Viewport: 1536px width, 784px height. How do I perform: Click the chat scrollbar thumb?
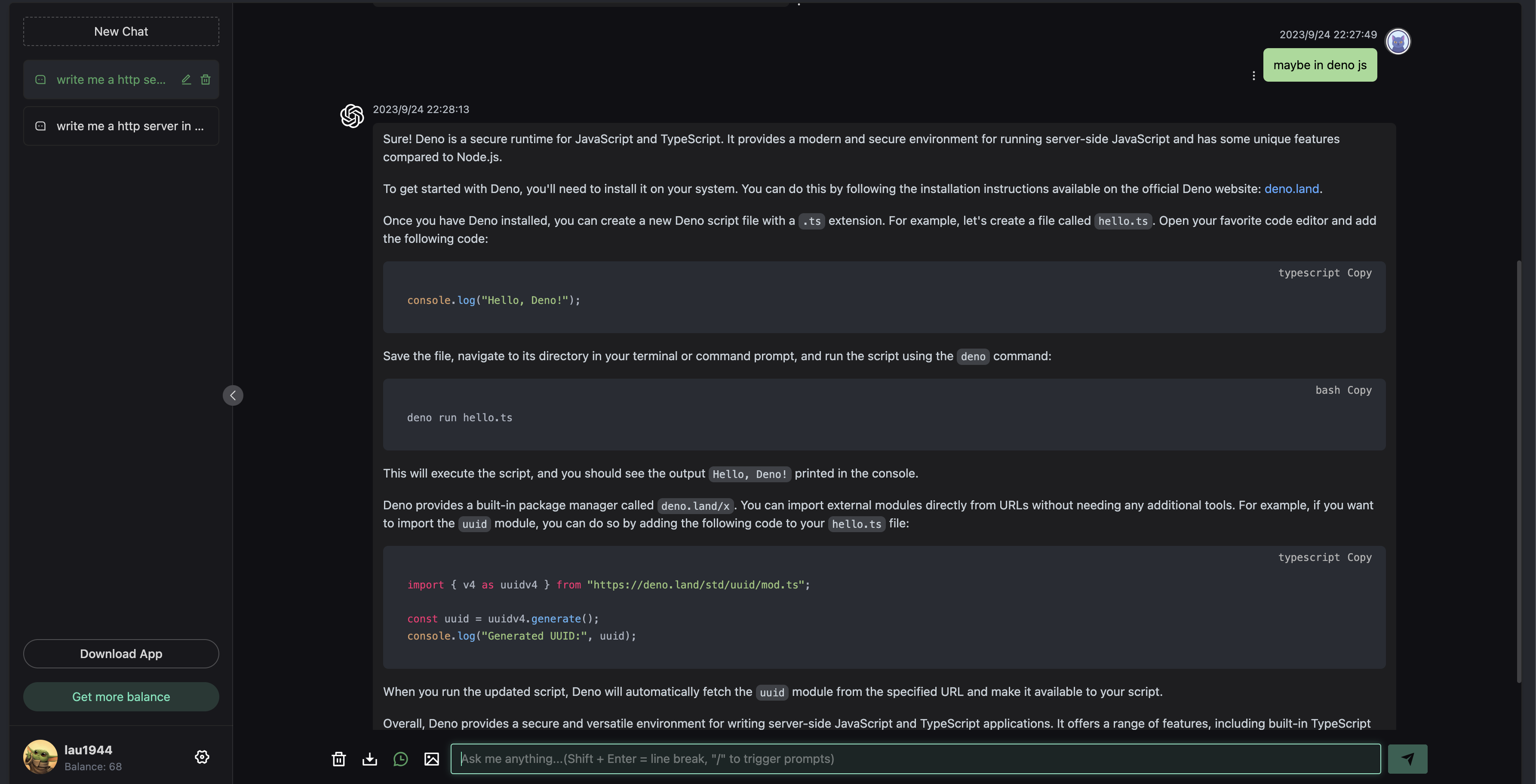tap(1519, 471)
